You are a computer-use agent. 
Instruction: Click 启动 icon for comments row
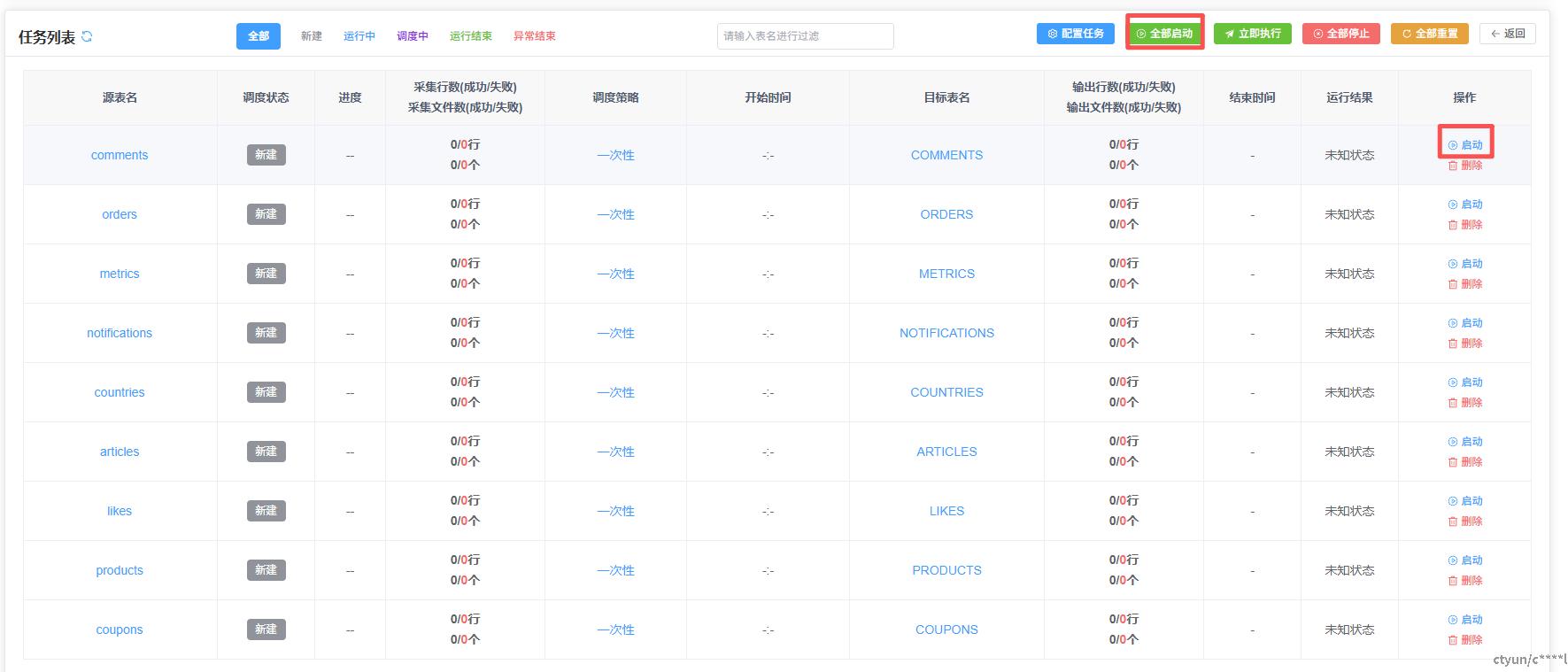click(1453, 145)
